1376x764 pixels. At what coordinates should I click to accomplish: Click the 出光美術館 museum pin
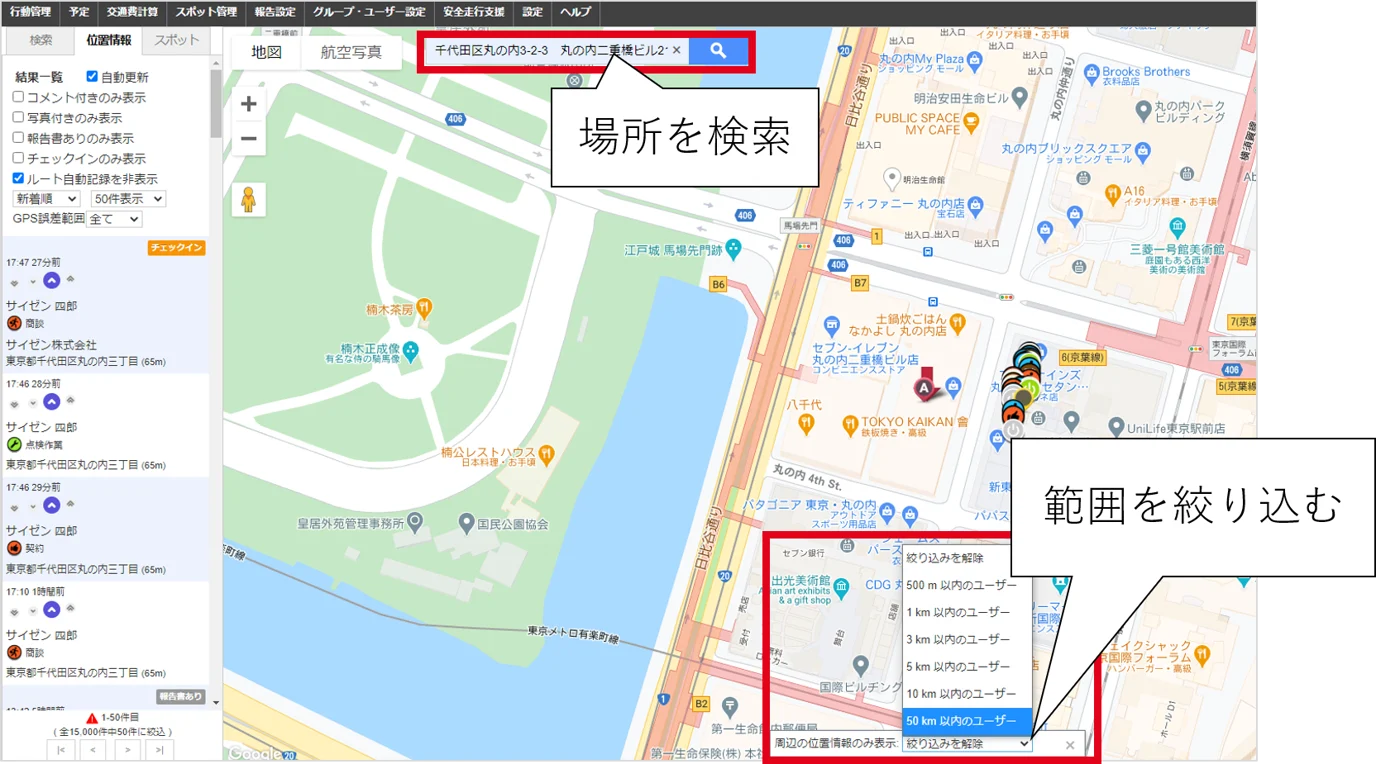click(843, 586)
